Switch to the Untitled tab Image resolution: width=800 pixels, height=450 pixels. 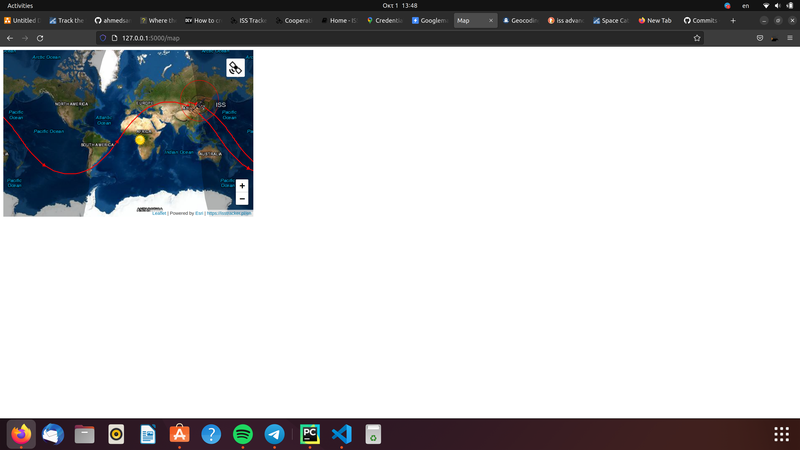pyautogui.click(x=22, y=20)
